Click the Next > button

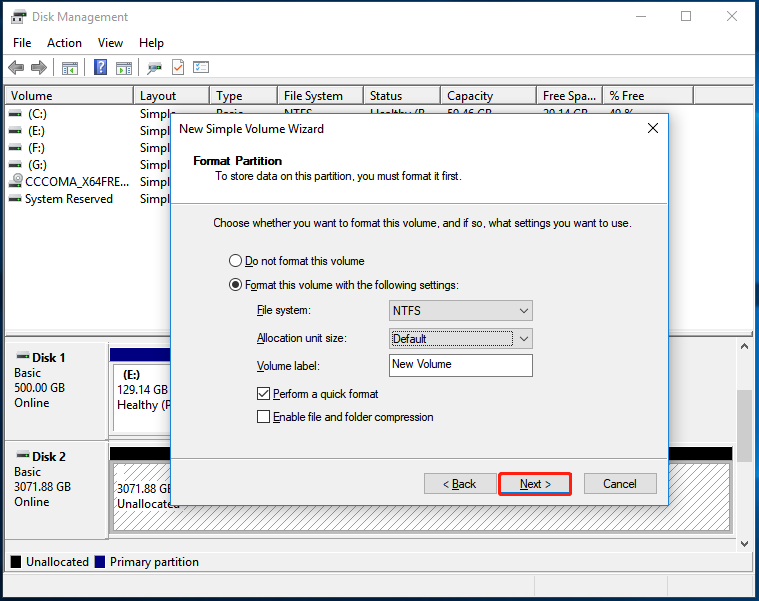535,484
